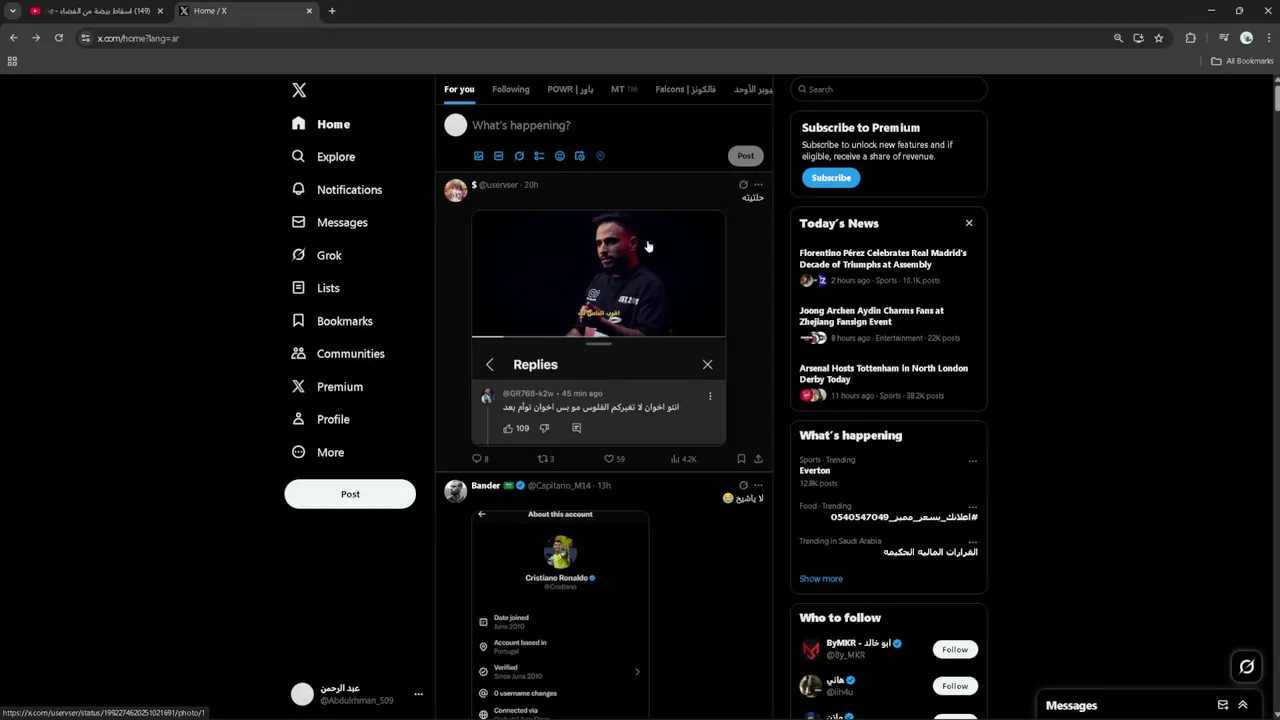The height and width of the screenshot is (720, 1280).
Task: Open Lists from the sidebar
Action: pyautogui.click(x=315, y=288)
